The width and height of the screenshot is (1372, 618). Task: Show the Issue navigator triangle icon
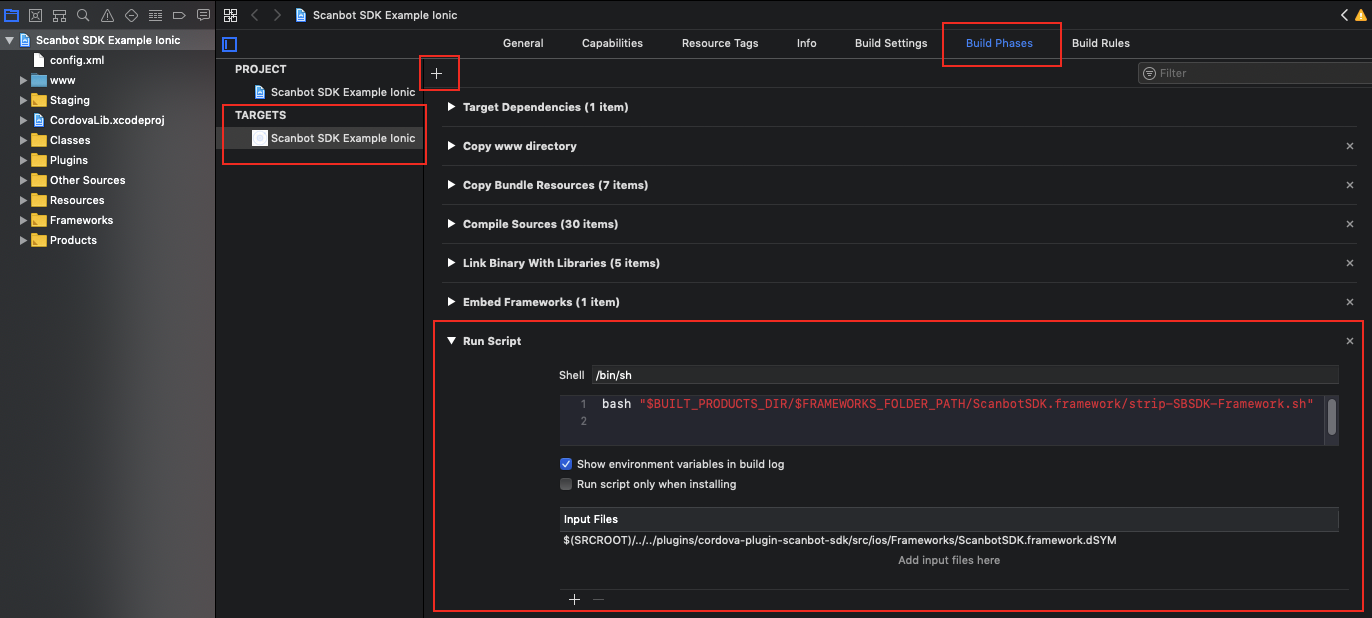pyautogui.click(x=107, y=15)
